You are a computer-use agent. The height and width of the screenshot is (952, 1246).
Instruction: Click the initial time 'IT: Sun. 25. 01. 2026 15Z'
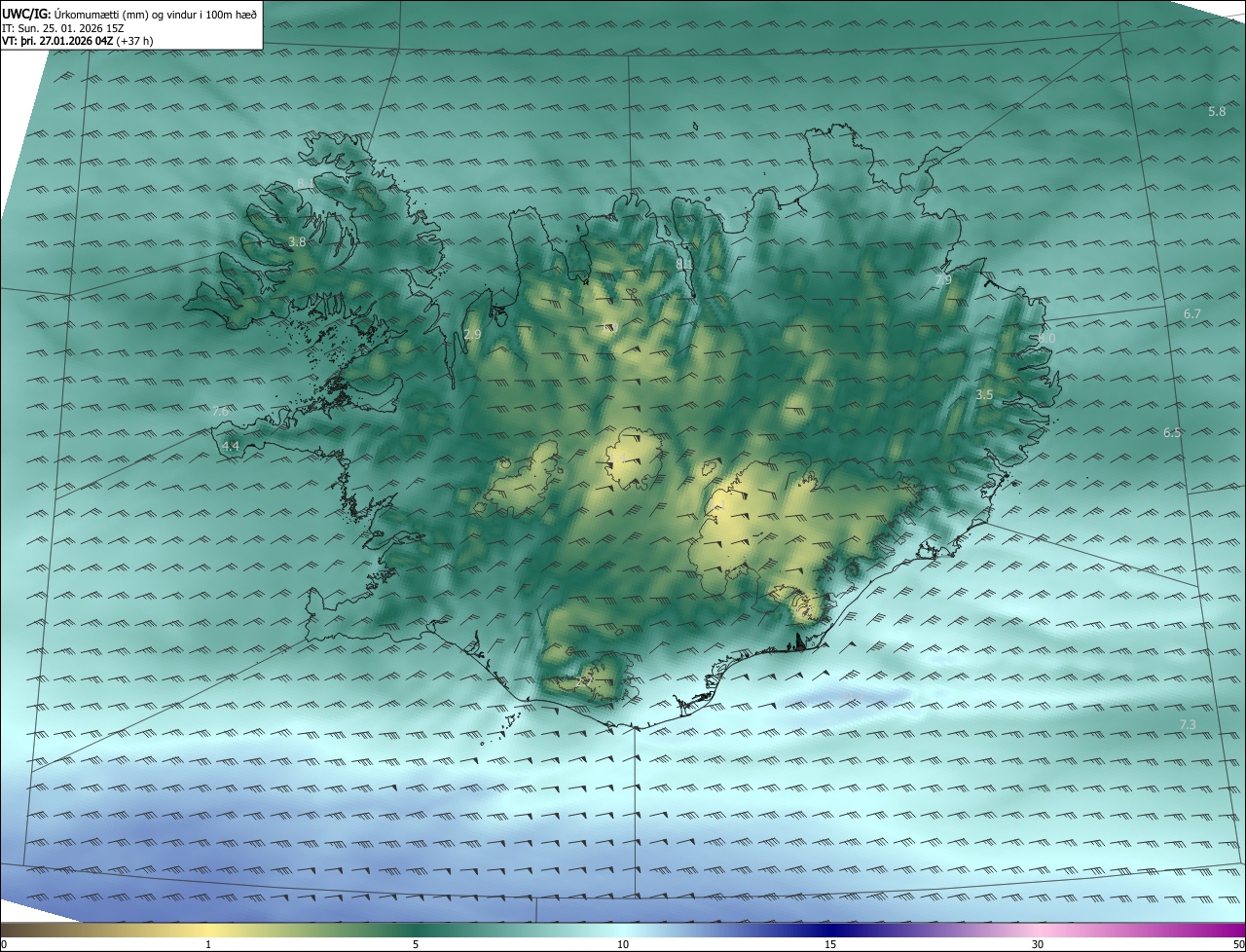tap(63, 27)
